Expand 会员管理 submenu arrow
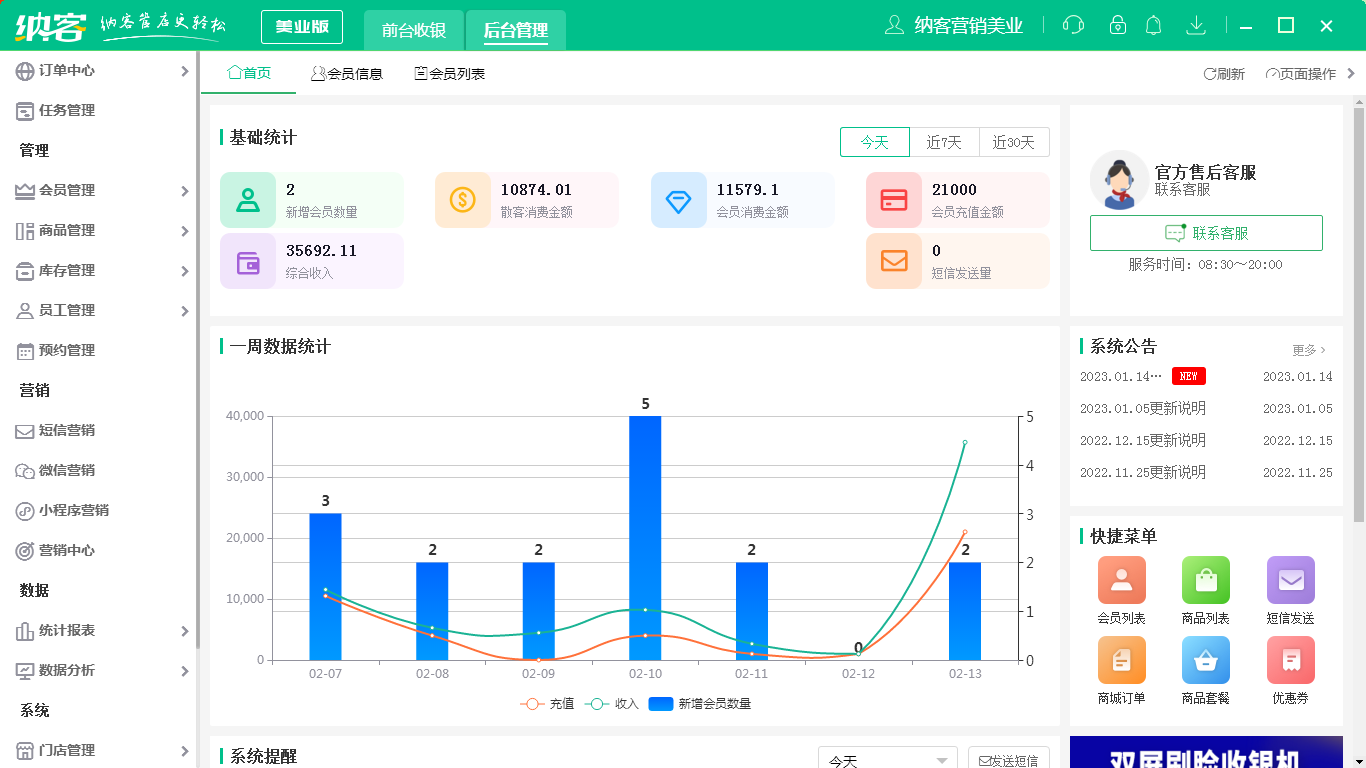 [x=184, y=191]
